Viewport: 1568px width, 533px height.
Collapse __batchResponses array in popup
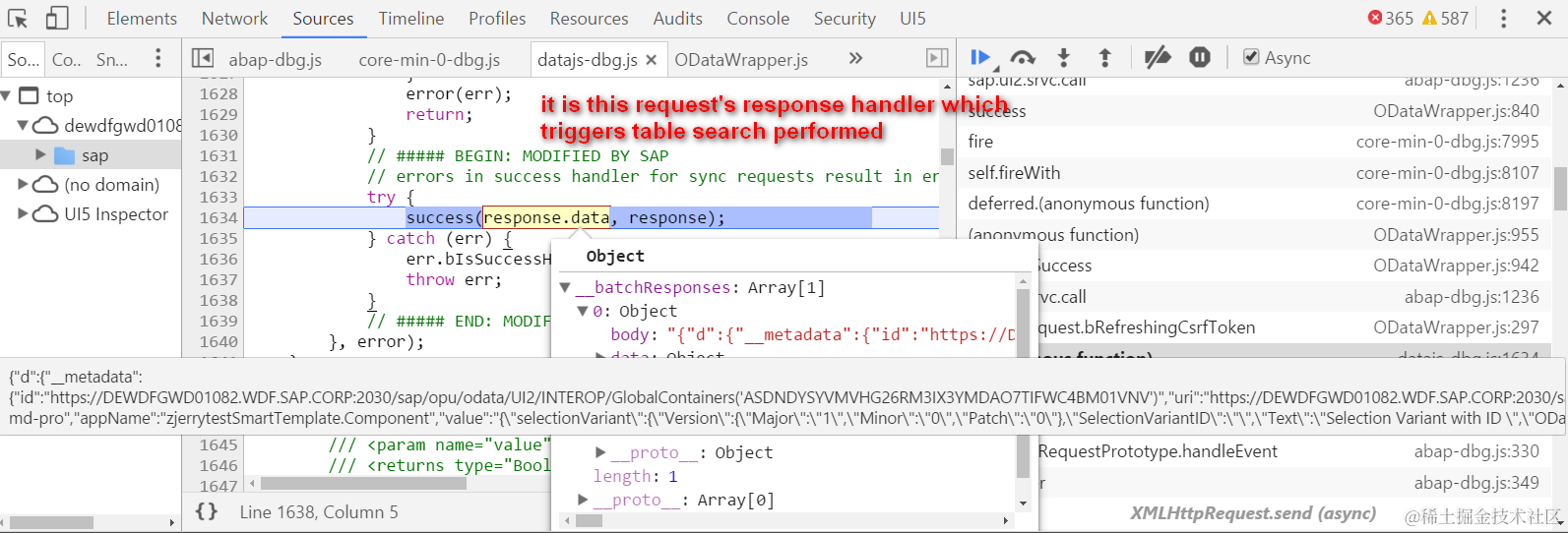566,287
